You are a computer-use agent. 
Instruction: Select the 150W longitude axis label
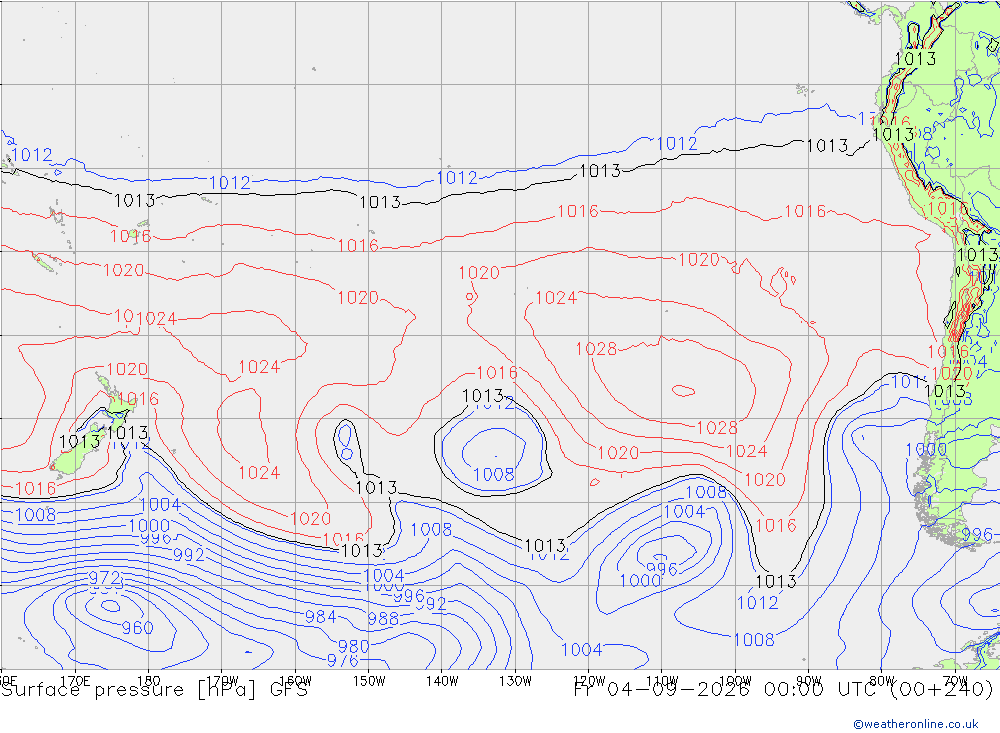[x=369, y=681]
